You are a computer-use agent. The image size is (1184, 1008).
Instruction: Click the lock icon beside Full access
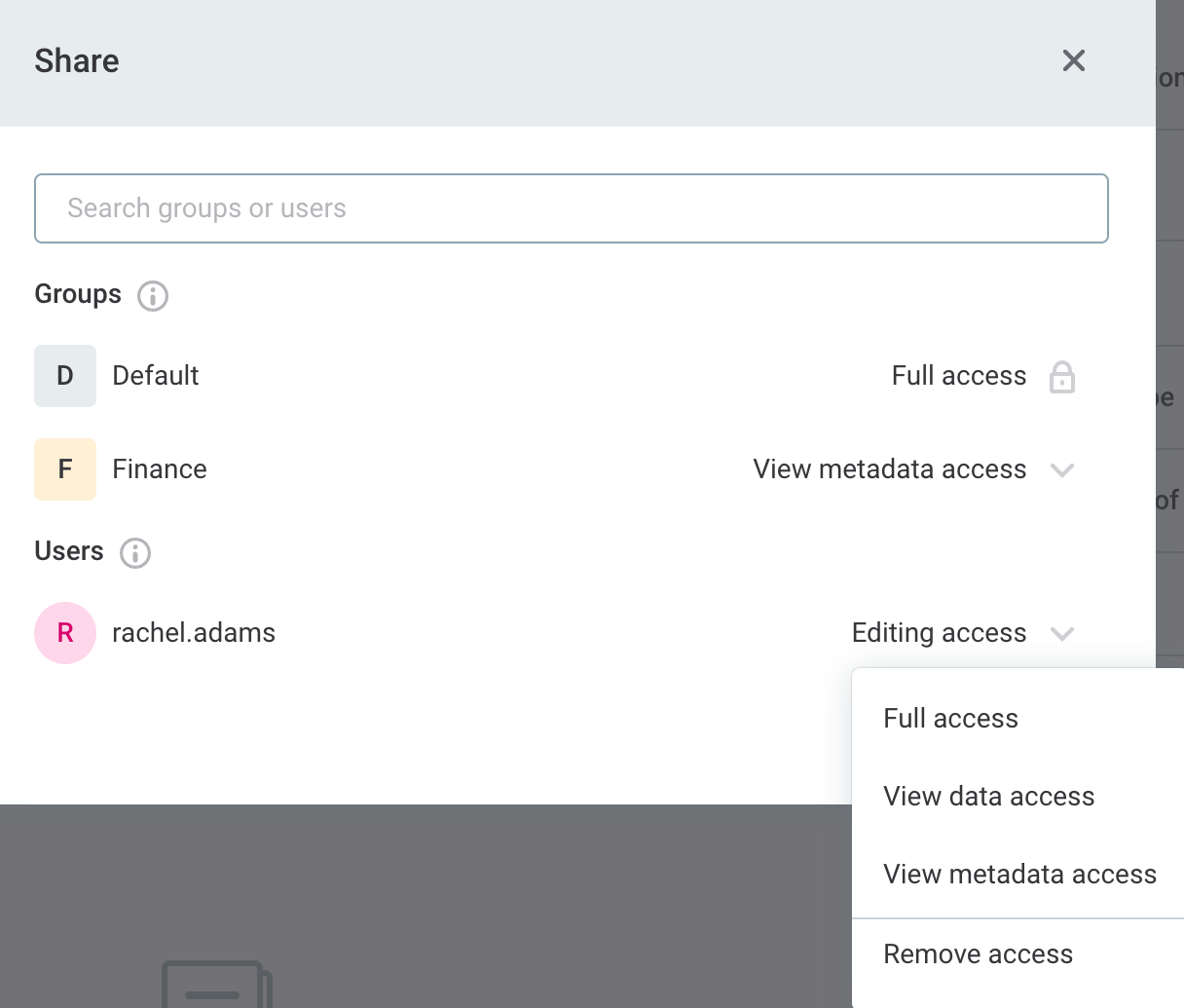coord(1063,376)
